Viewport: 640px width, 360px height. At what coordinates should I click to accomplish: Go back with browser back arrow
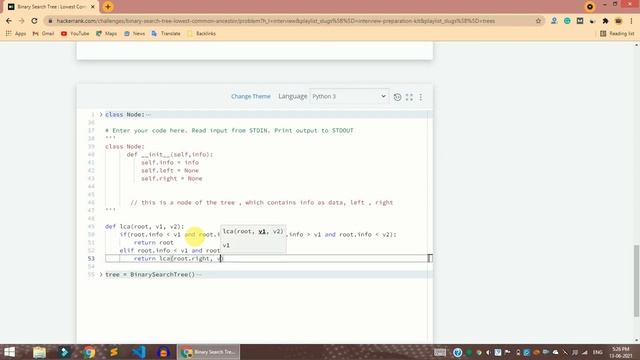click(x=9, y=21)
